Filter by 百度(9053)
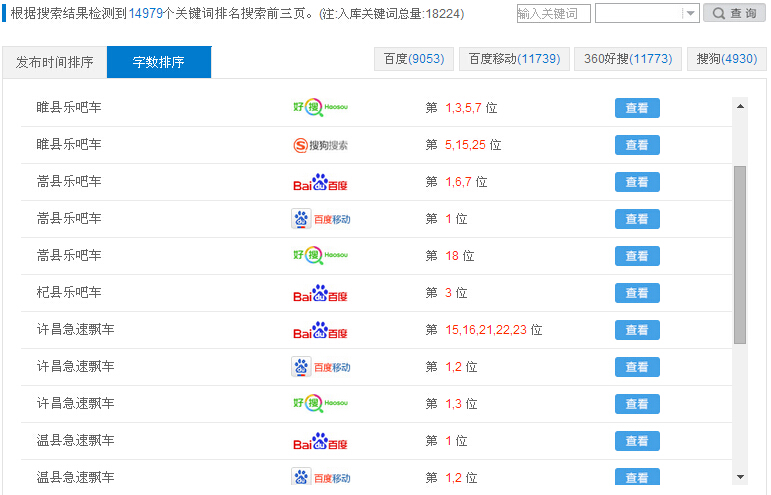Image resolution: width=771 pixels, height=495 pixels. coord(414,59)
